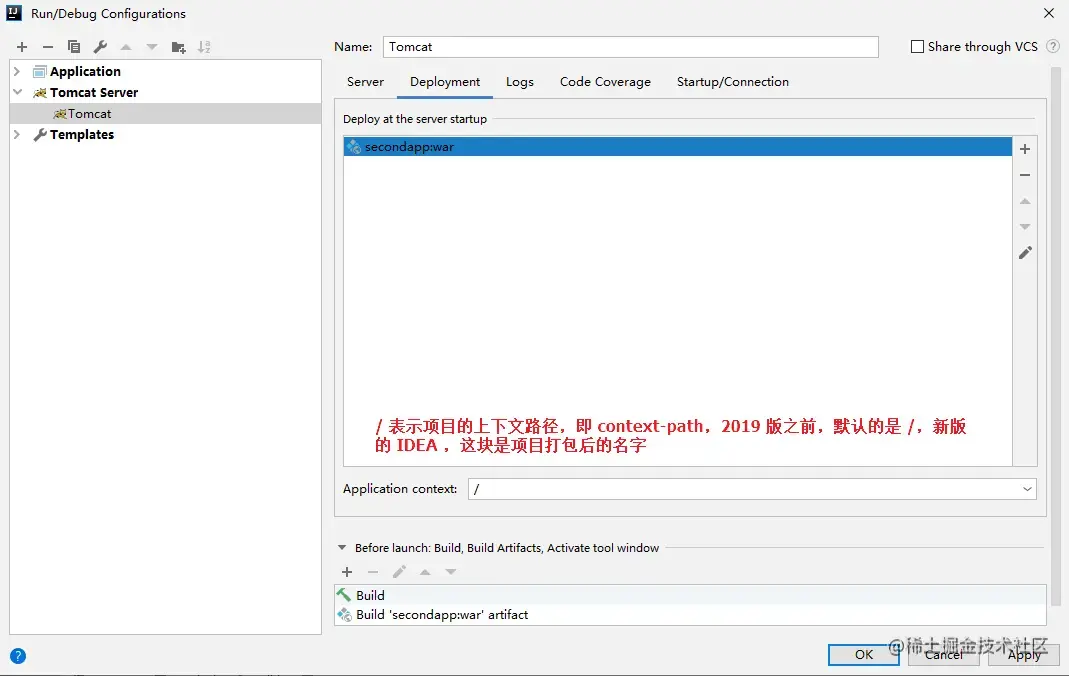Move the before-launch task up
1069x676 pixels.
(x=425, y=572)
